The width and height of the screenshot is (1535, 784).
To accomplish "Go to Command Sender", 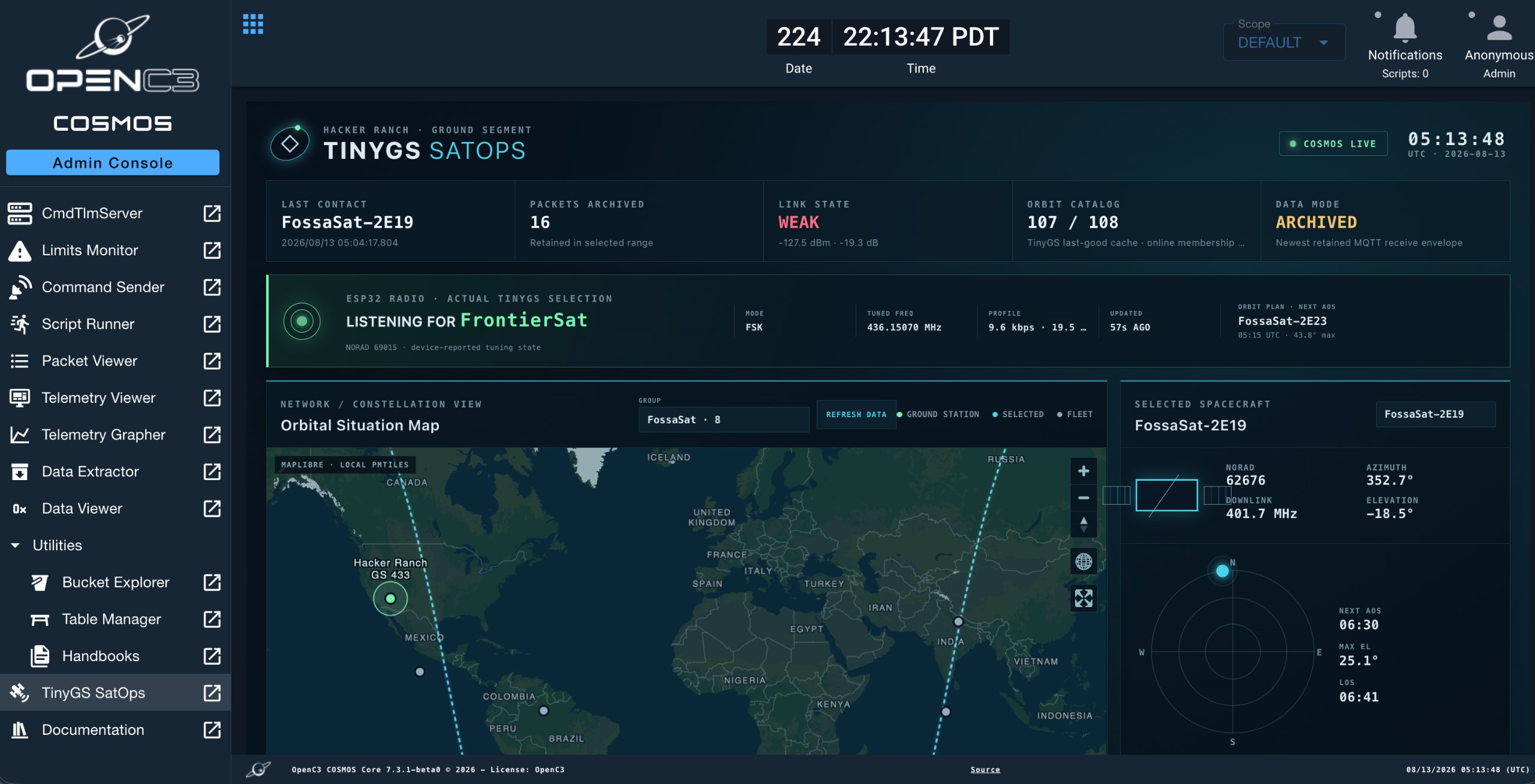I will [103, 287].
